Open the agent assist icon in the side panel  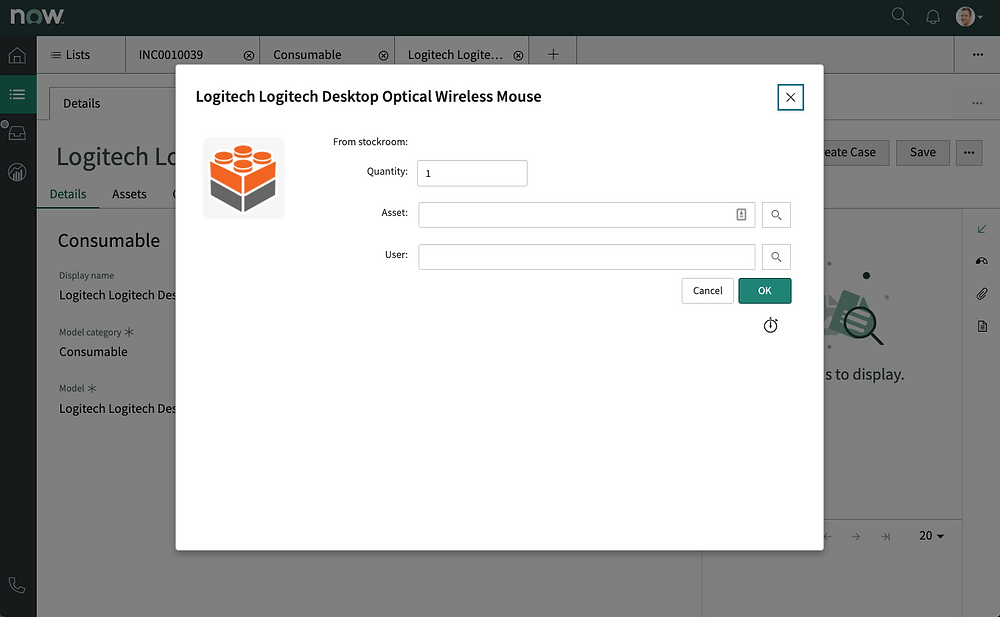[x=982, y=261]
